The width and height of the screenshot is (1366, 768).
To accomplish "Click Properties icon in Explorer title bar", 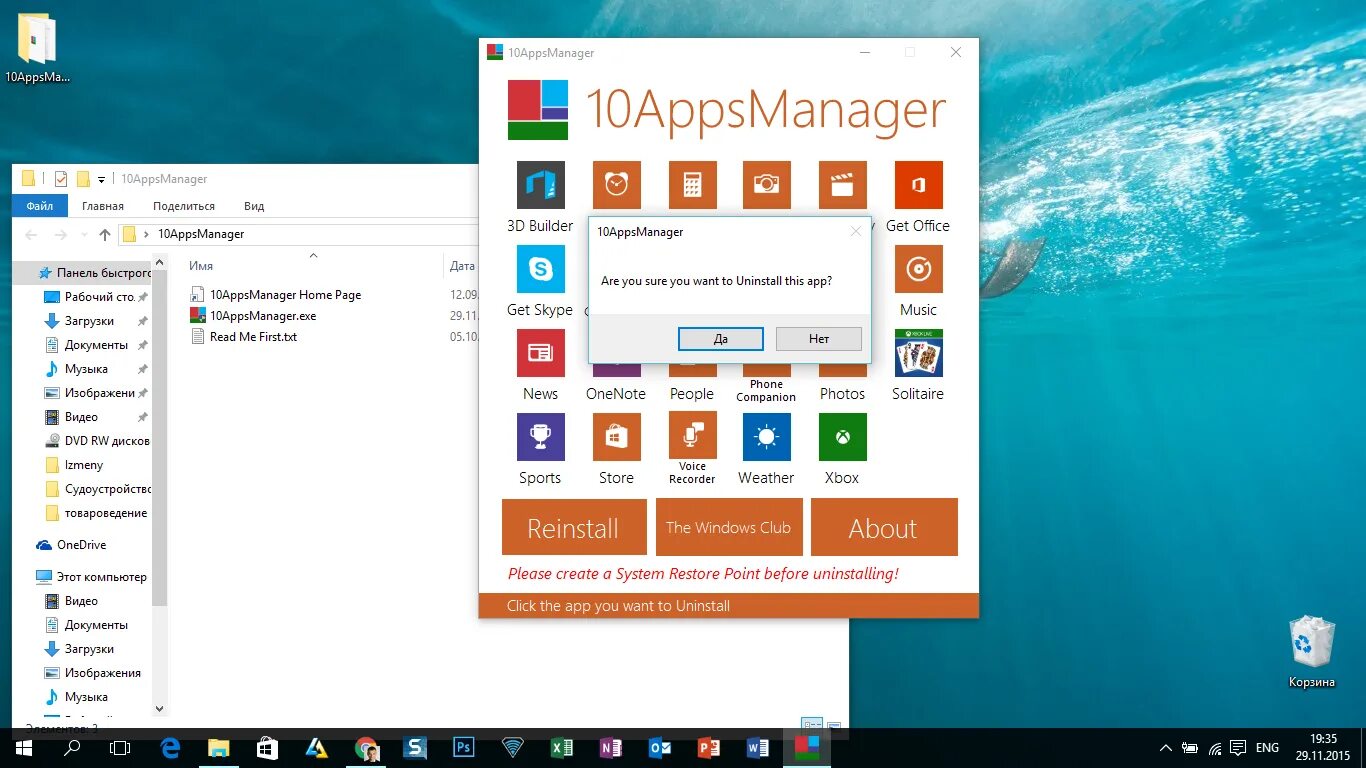I will point(61,179).
